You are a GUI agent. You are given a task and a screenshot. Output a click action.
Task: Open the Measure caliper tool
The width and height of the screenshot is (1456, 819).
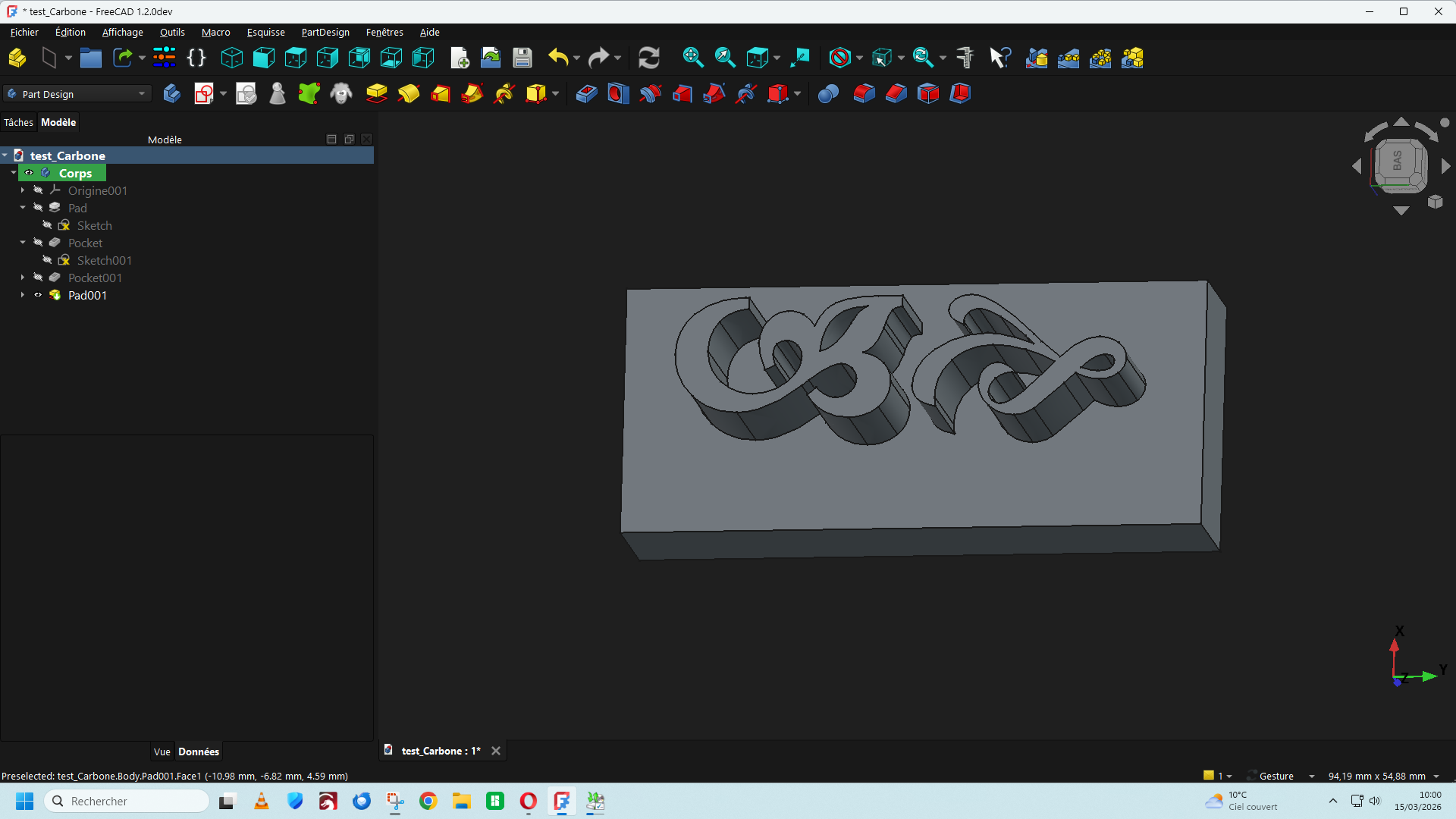(965, 58)
